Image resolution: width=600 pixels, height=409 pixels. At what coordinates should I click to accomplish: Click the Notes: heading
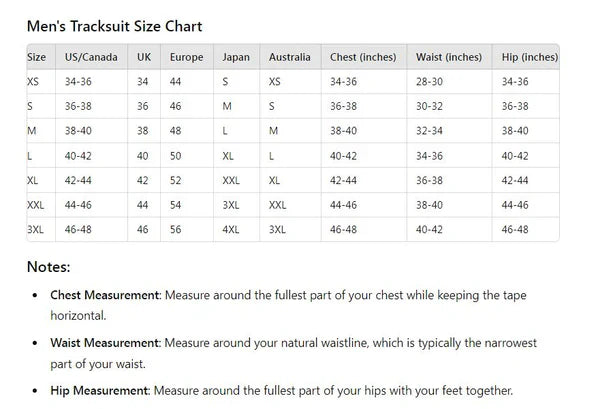point(48,268)
